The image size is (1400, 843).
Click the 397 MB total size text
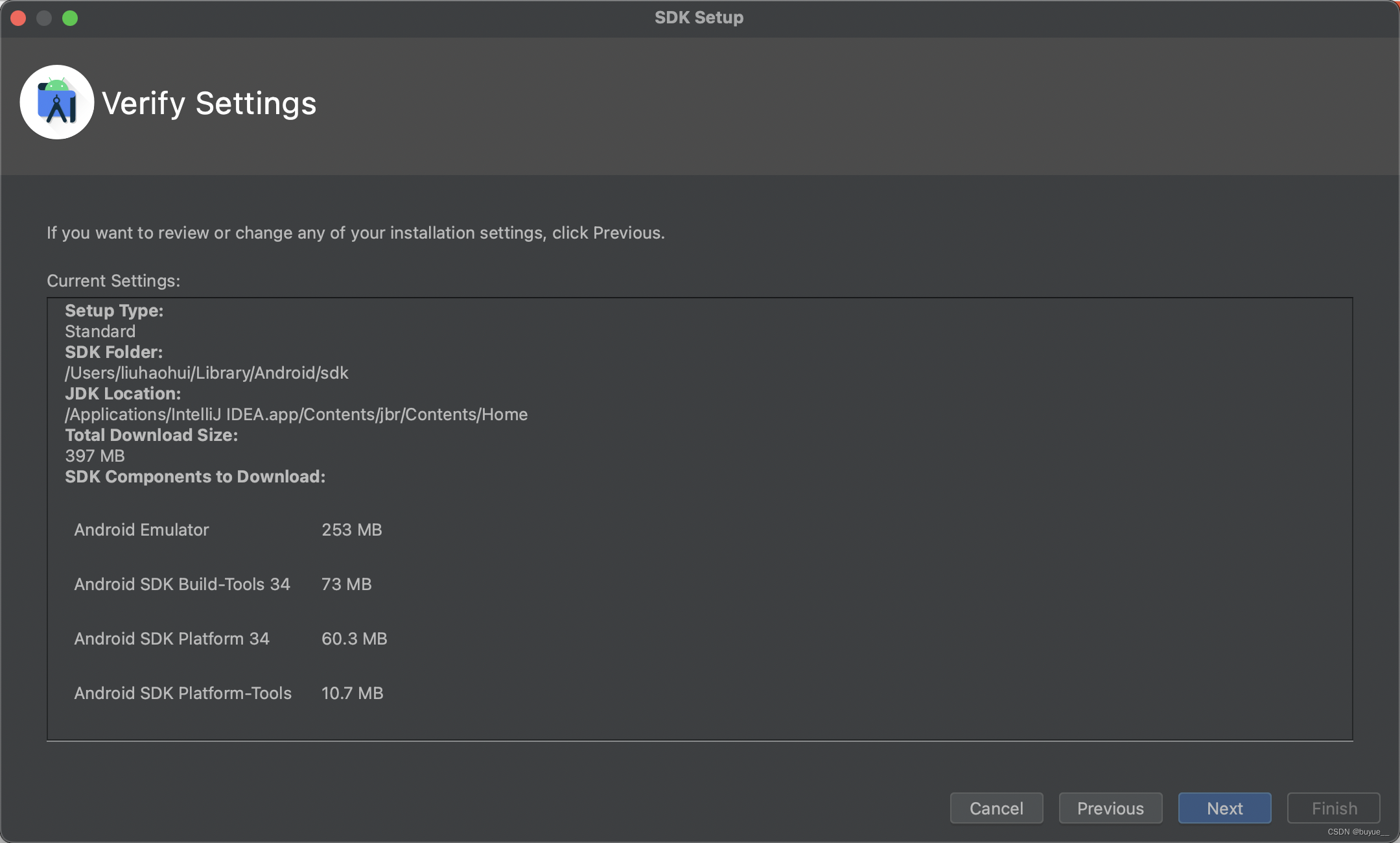(x=95, y=456)
